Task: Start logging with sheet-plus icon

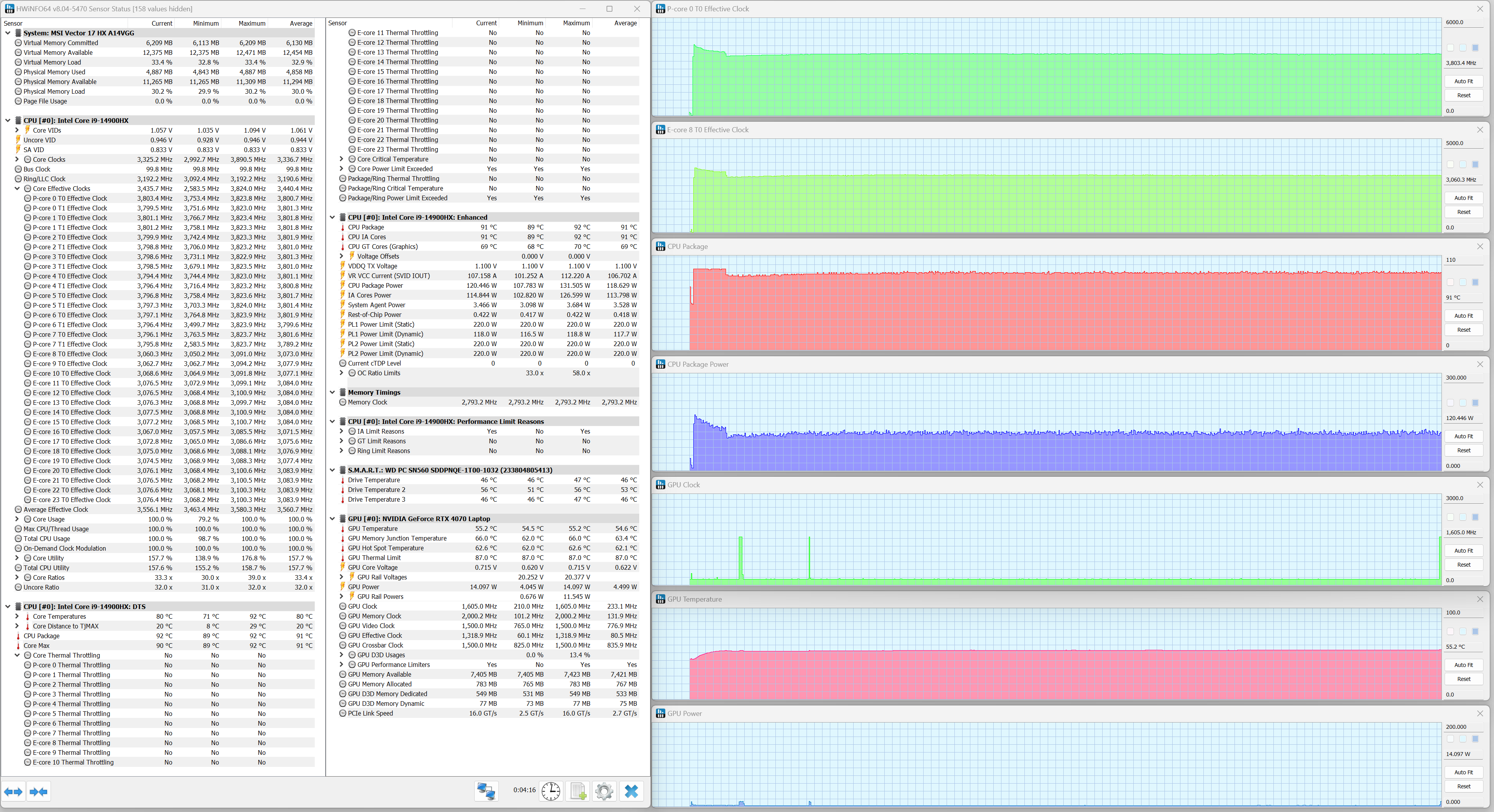Action: pyautogui.click(x=578, y=791)
